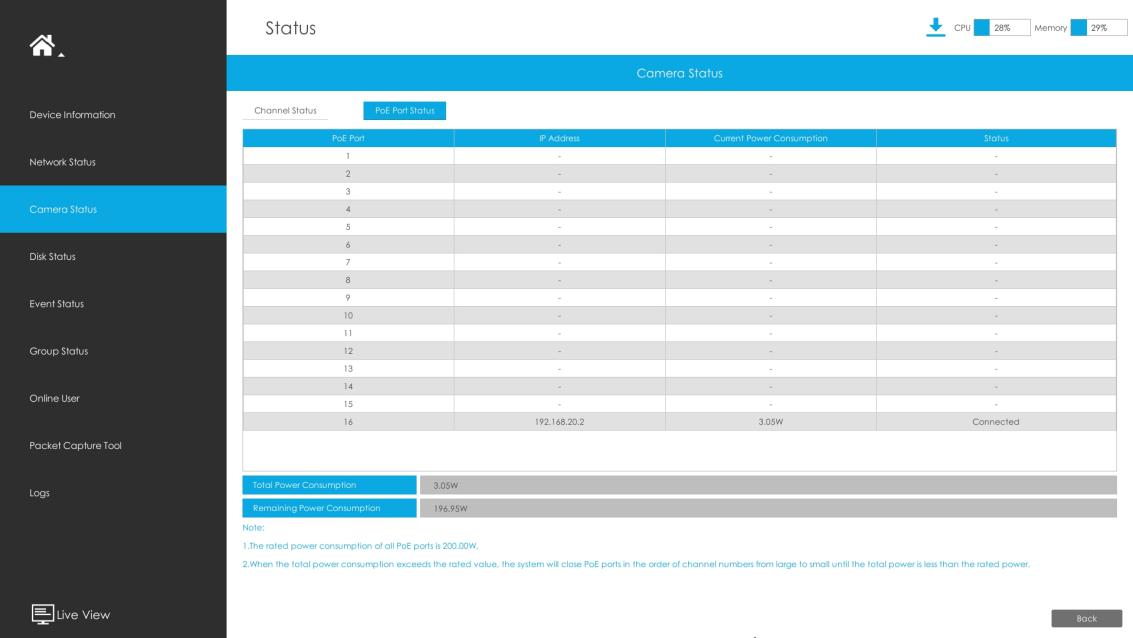Open Group Status section

59,351
